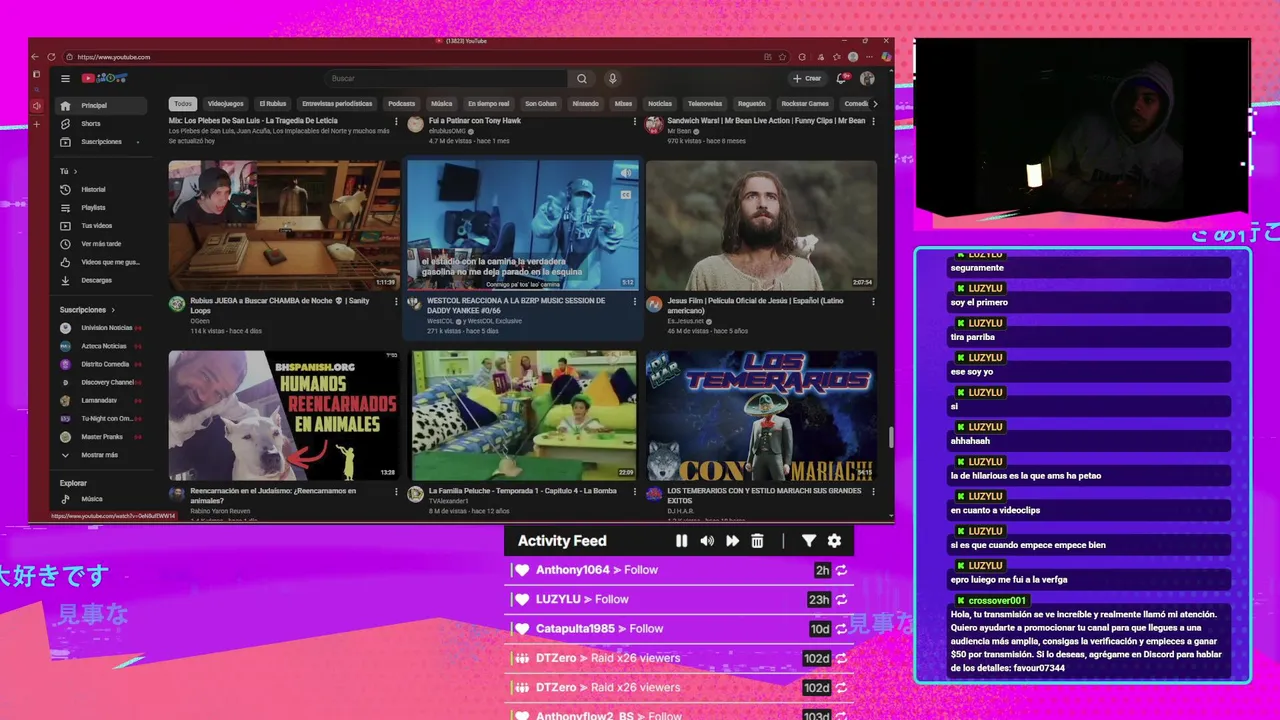Pause the Activity Feed
The width and height of the screenshot is (1280, 720).
(681, 541)
